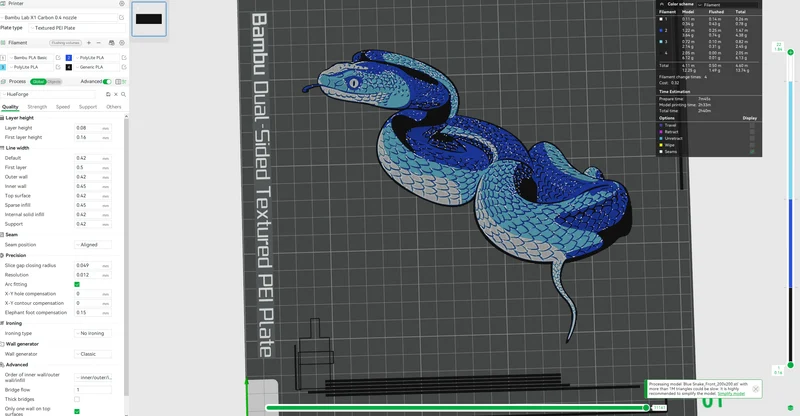
Task: Dismiss the simplify model notification
Action: [756, 389]
